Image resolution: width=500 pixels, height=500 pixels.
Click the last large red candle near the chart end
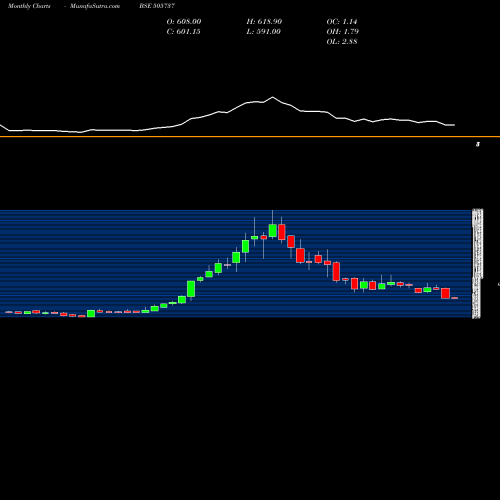445,293
